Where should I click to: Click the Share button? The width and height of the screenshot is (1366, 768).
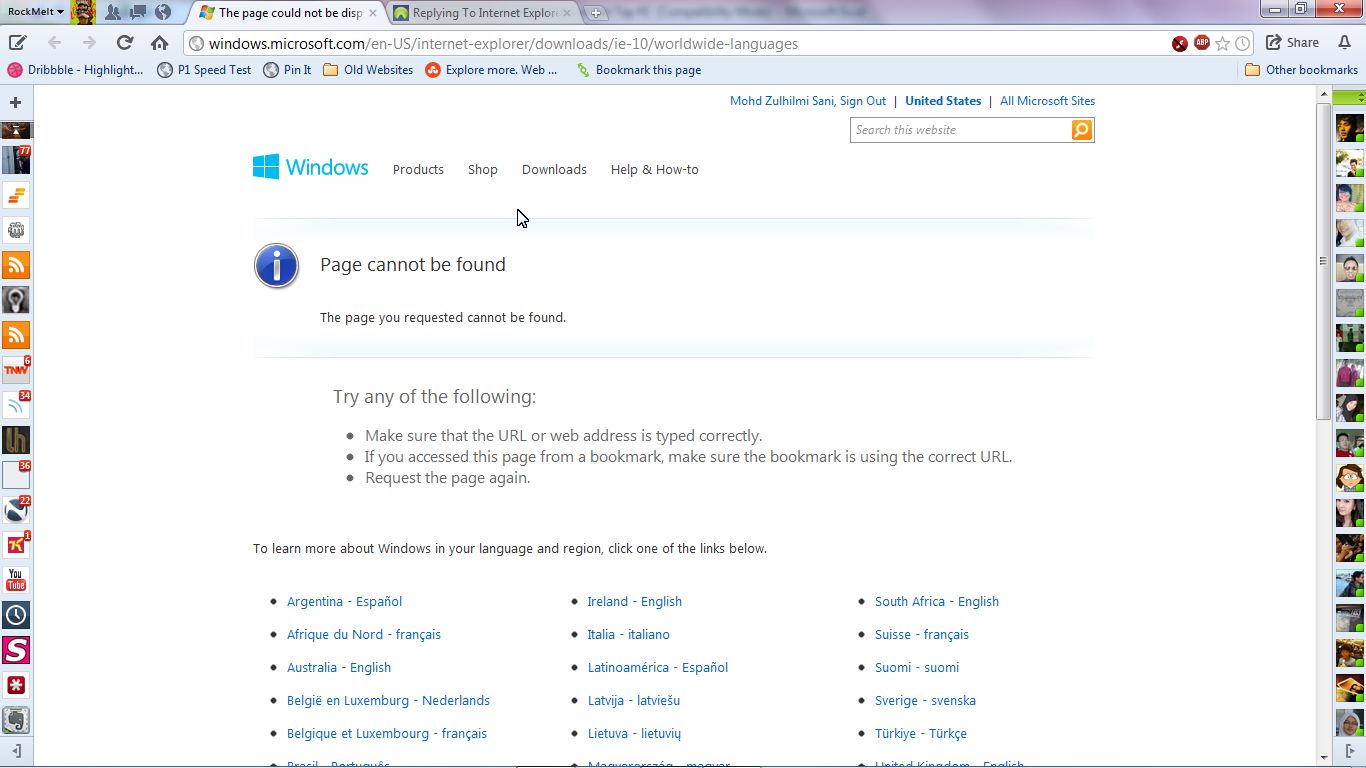(x=1292, y=43)
